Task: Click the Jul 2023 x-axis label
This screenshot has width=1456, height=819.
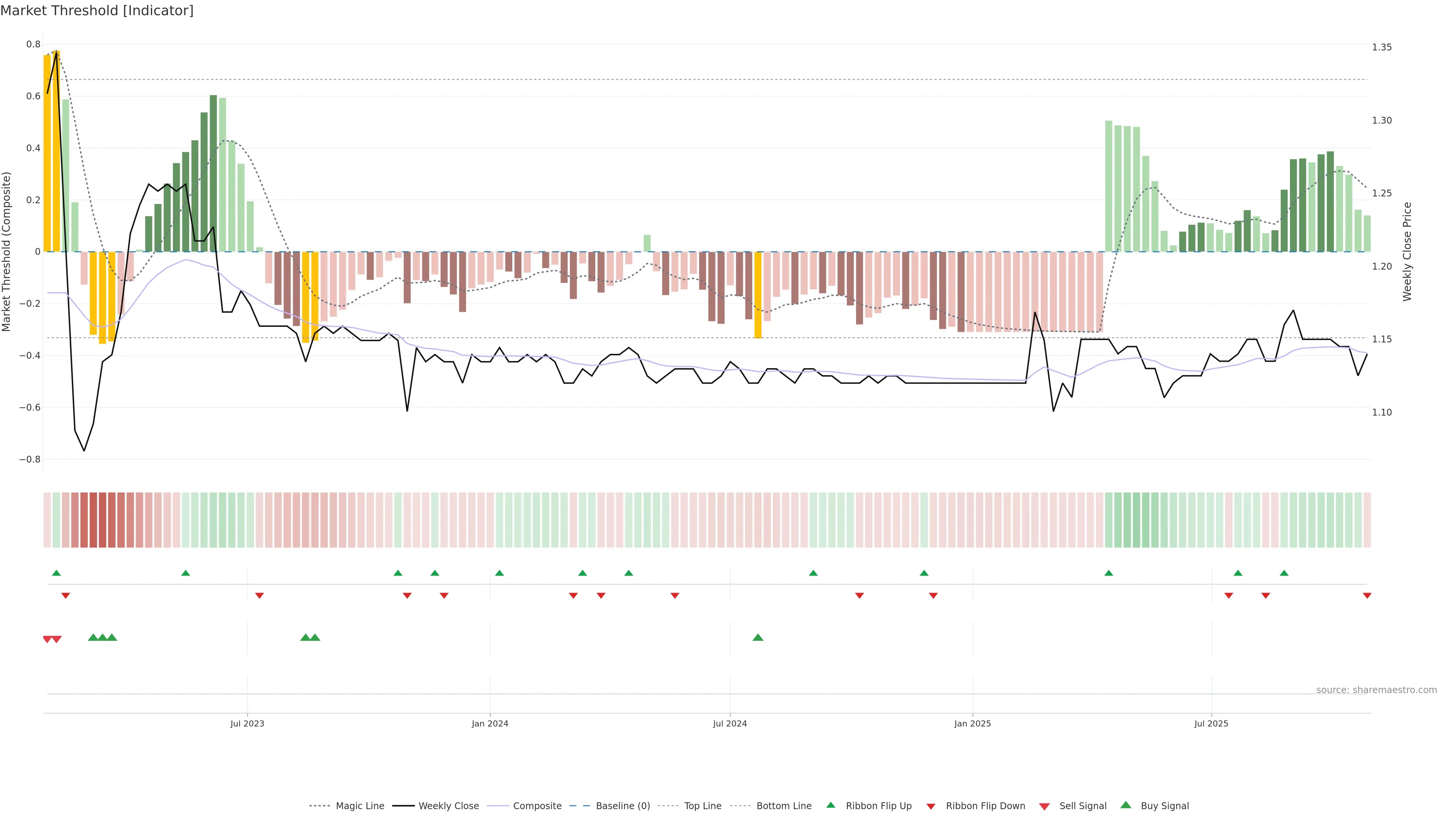Action: 247,723
